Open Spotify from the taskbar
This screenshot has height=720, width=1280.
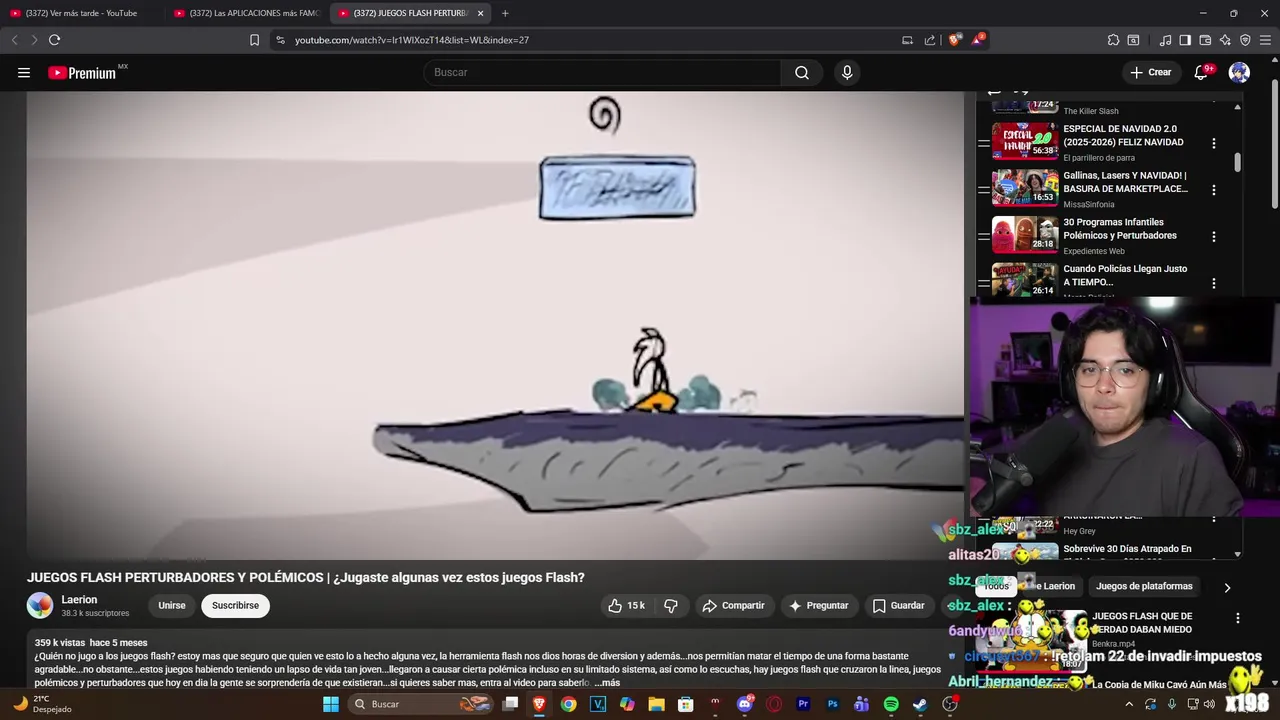(891, 704)
